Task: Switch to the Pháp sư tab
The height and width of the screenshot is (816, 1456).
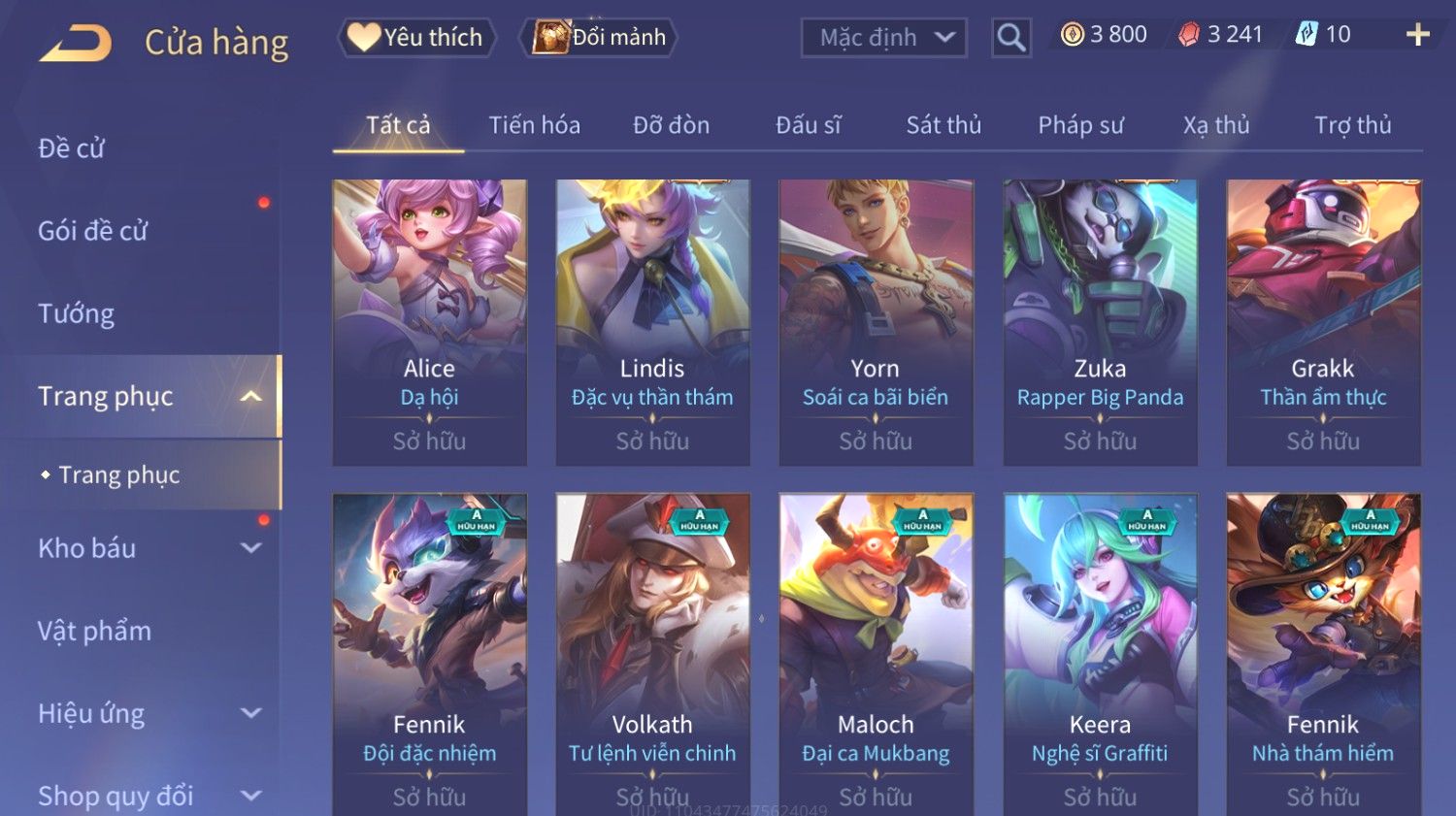Action: click(x=1080, y=125)
